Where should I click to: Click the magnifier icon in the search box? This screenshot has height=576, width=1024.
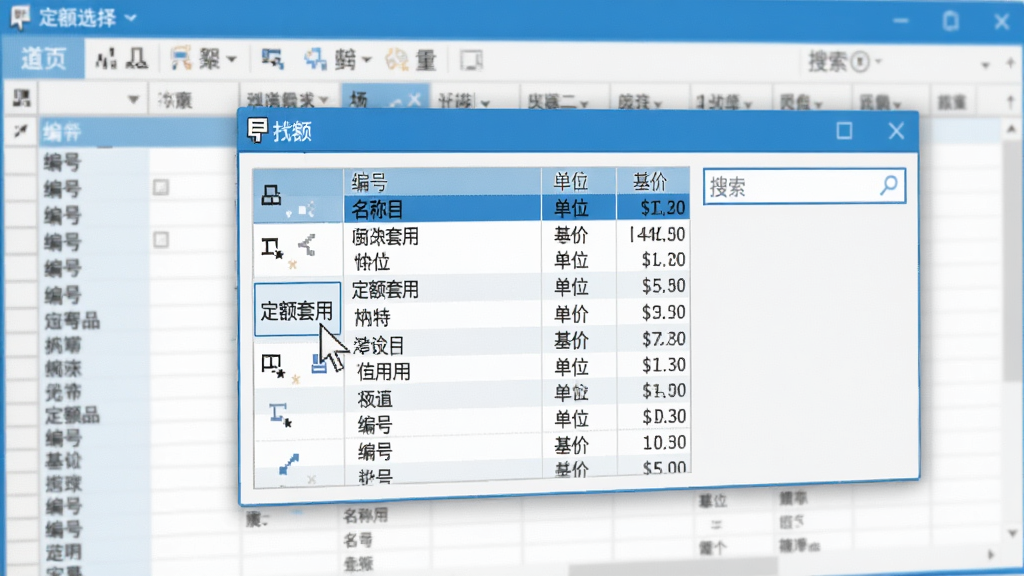pyautogui.click(x=888, y=185)
